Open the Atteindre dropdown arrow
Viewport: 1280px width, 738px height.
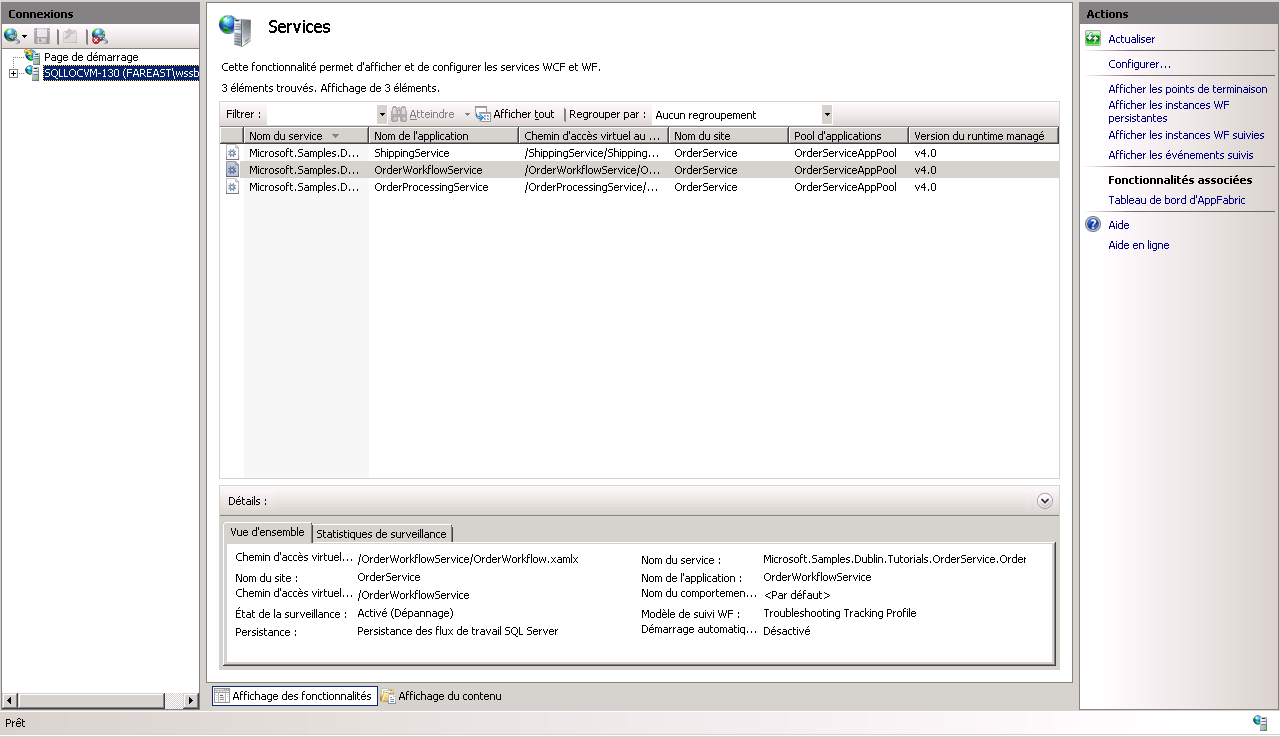467,115
